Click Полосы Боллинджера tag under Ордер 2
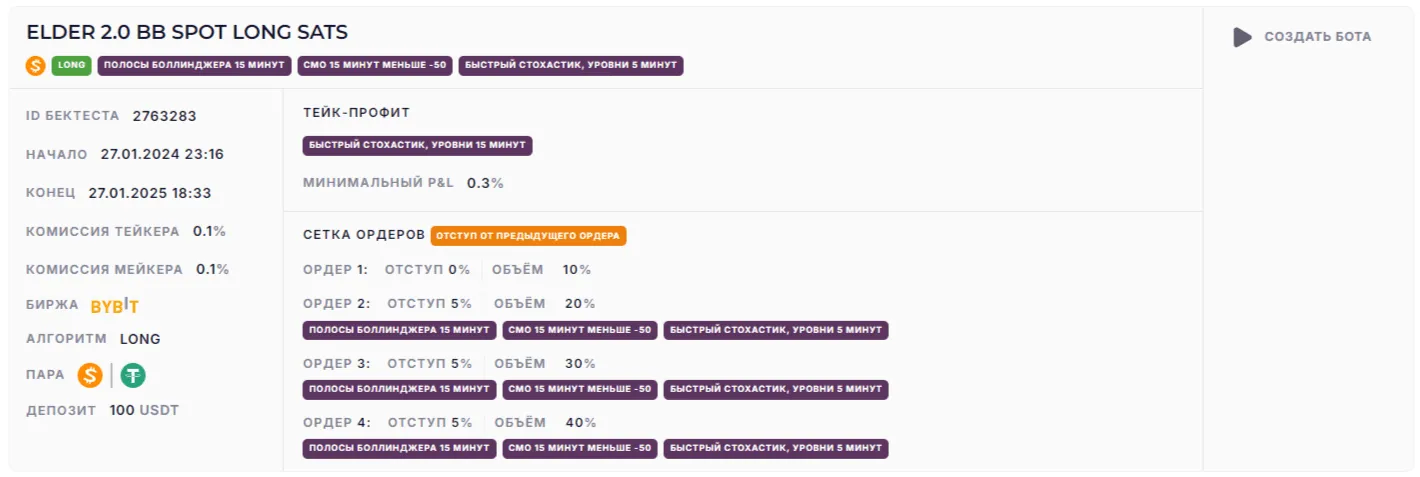 click(x=399, y=330)
